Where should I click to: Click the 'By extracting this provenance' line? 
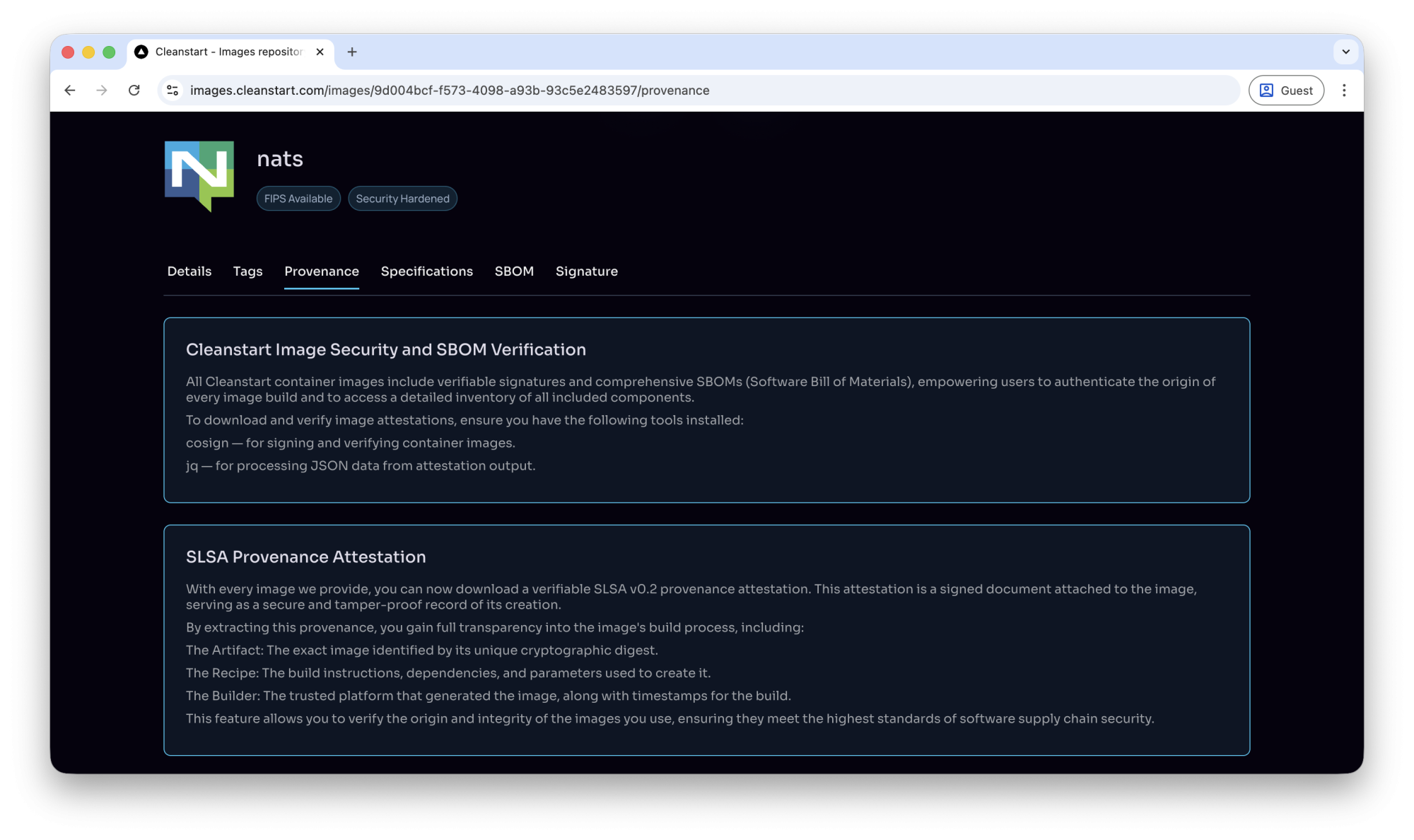[495, 627]
